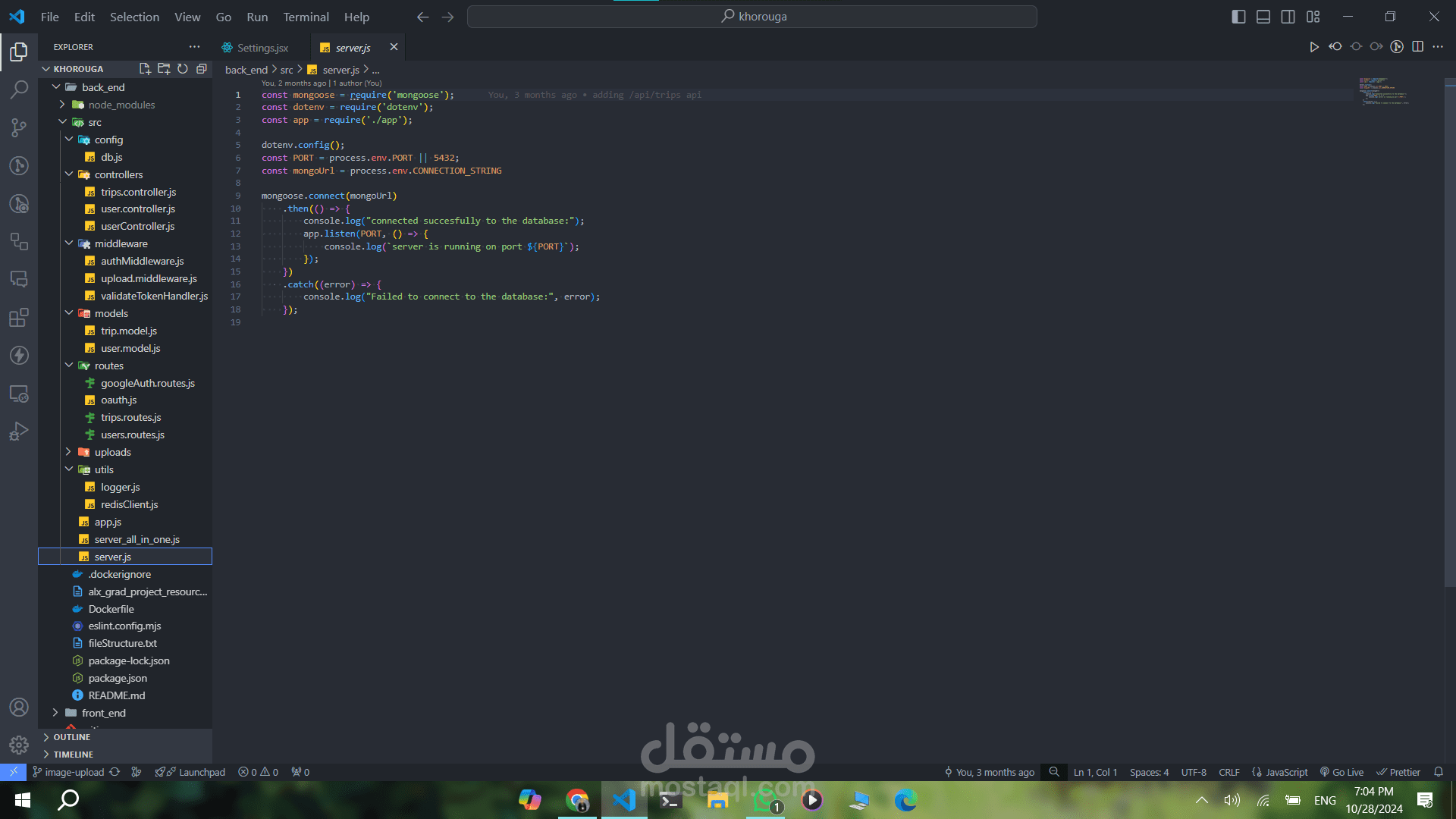Open the Search view in activity bar
The height and width of the screenshot is (819, 1456).
[x=19, y=89]
